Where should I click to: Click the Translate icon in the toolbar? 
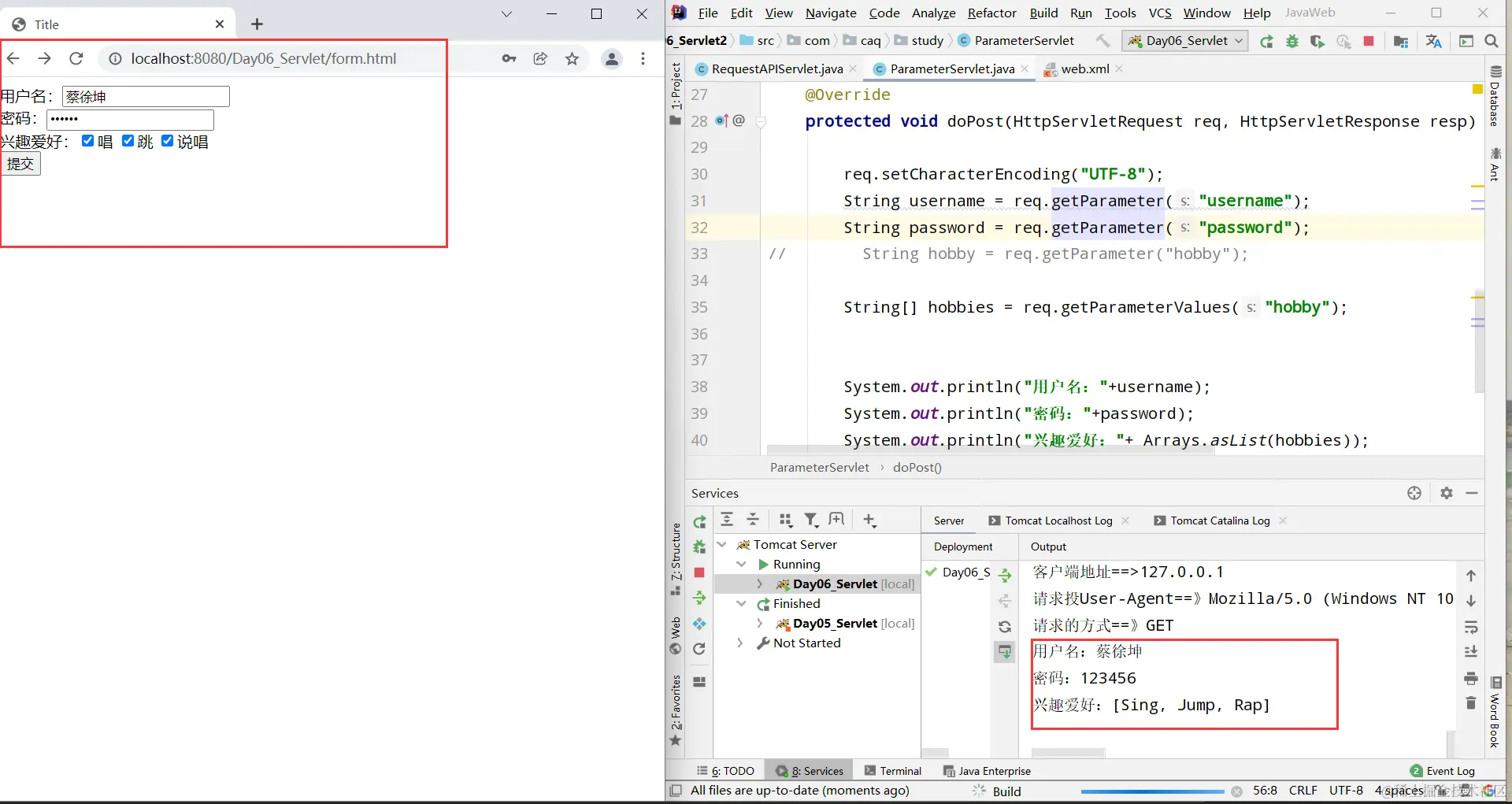(x=1433, y=42)
